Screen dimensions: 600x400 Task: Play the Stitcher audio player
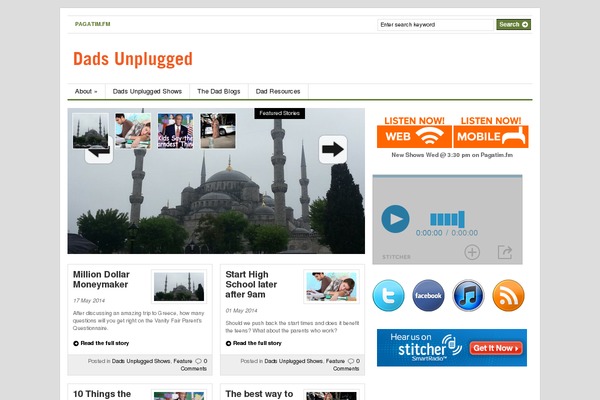tap(395, 219)
